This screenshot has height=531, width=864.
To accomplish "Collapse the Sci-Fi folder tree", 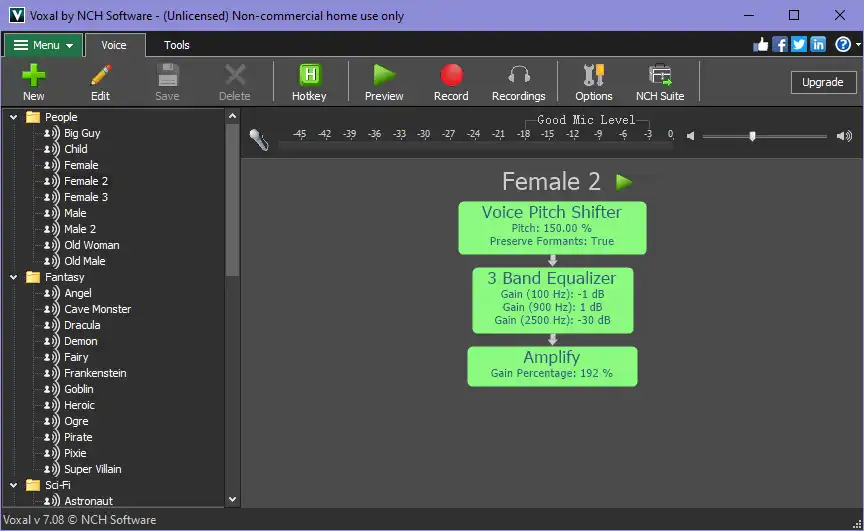I will pos(13,485).
